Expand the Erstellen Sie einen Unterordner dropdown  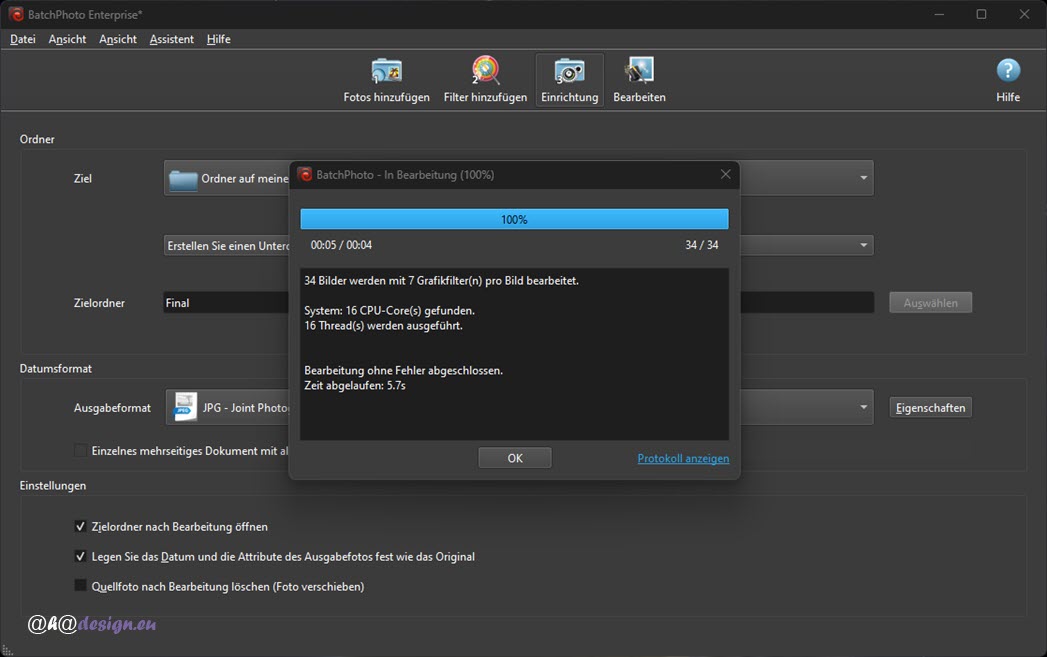point(863,246)
